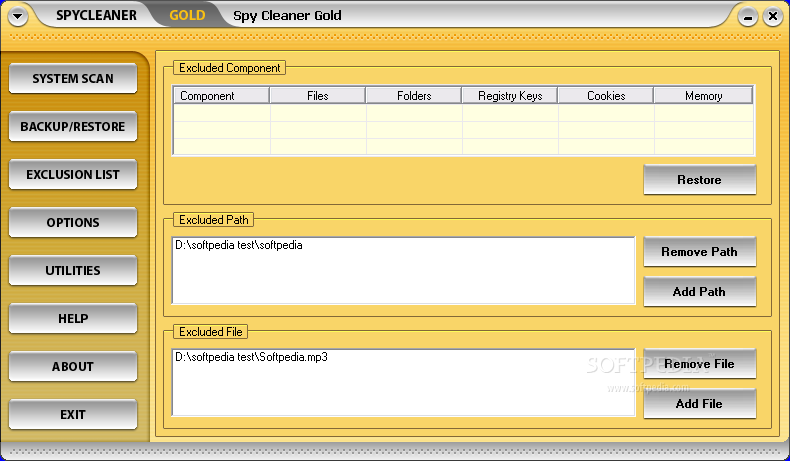Open the SYSTEM SCAN section
This screenshot has height=461, width=790.
73,79
